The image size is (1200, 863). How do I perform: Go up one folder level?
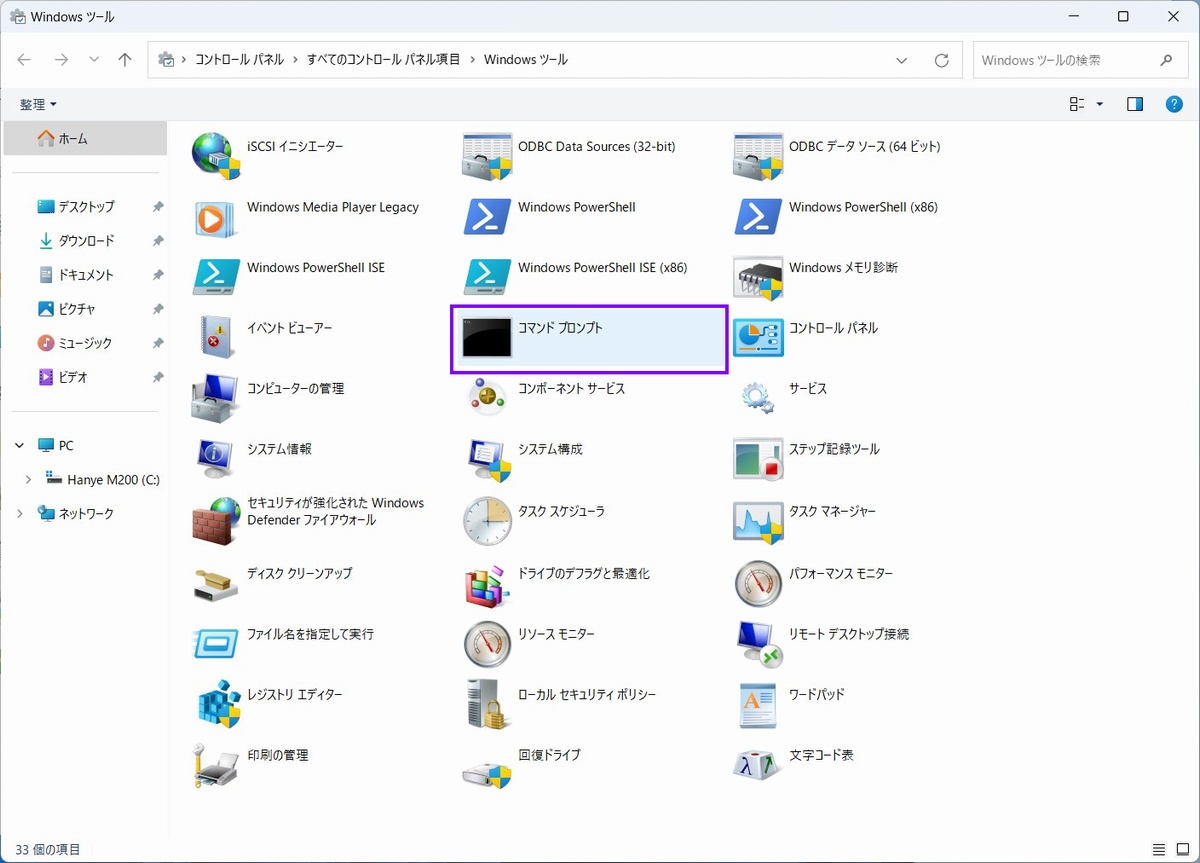(125, 60)
